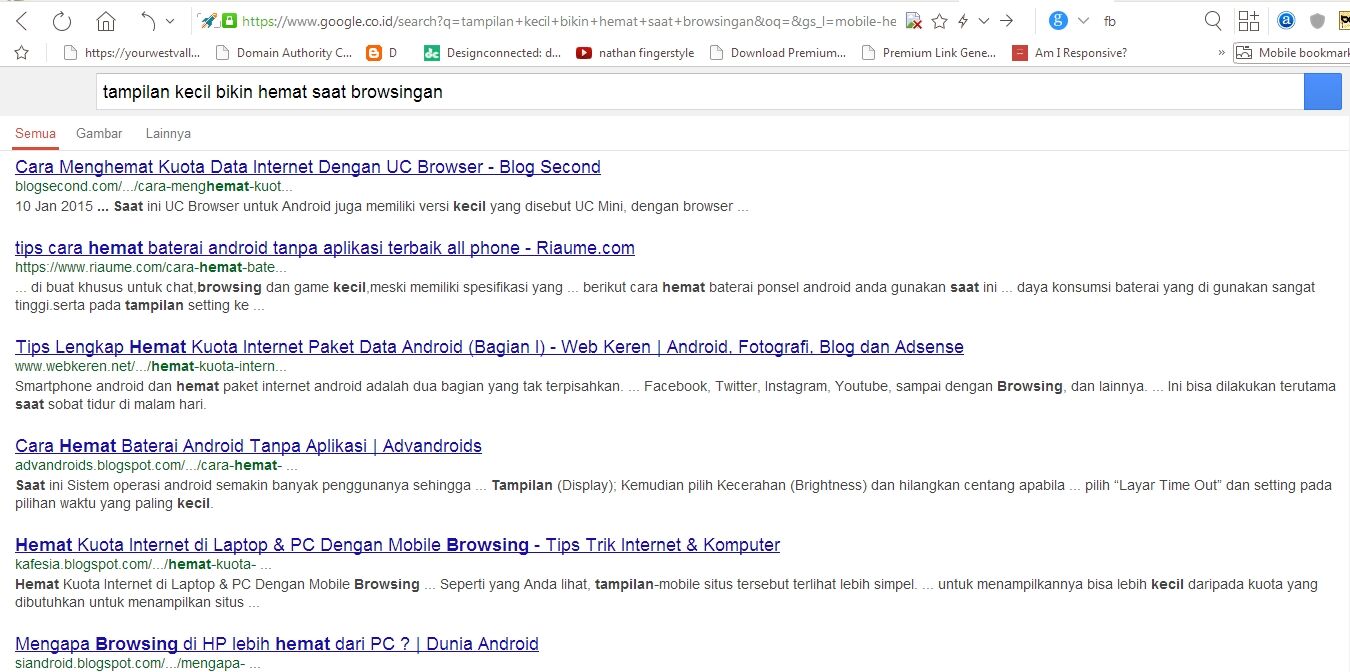
Task: Reload the page with the refresh icon
Action: (x=61, y=21)
